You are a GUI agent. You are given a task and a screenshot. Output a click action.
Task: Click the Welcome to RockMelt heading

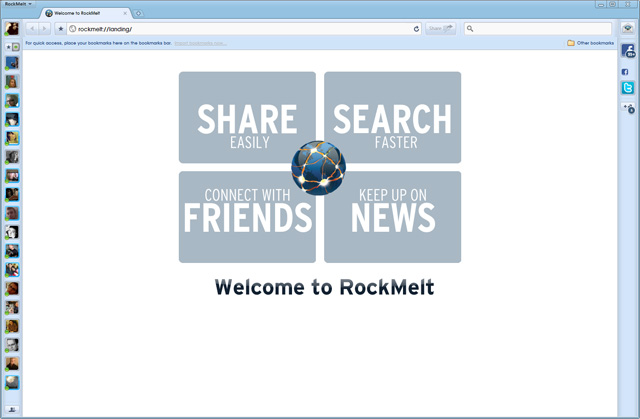tap(324, 287)
